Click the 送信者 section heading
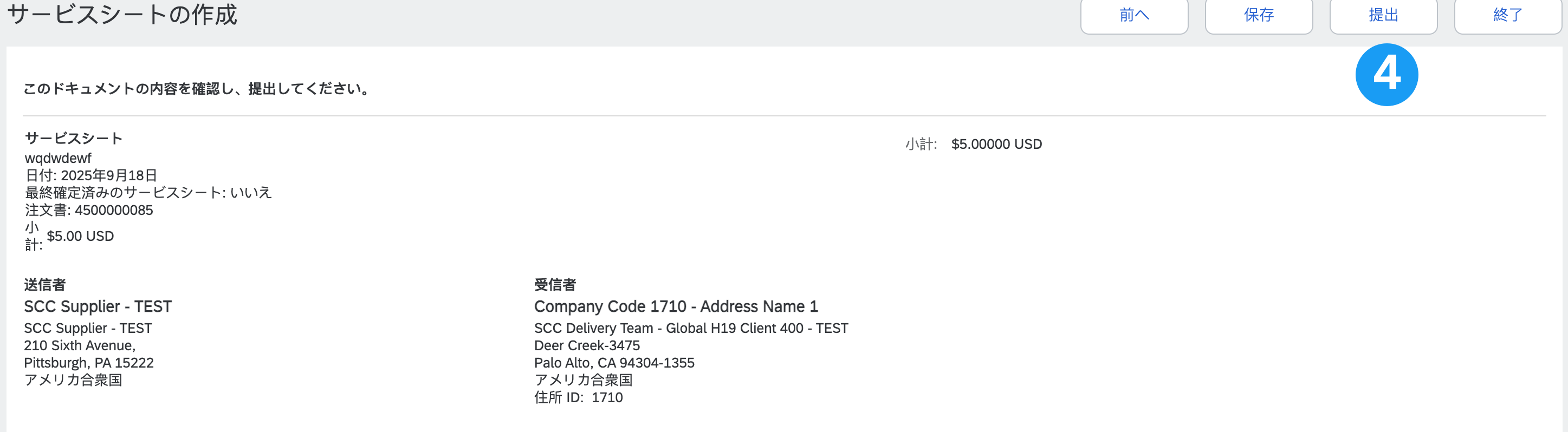 [x=44, y=284]
